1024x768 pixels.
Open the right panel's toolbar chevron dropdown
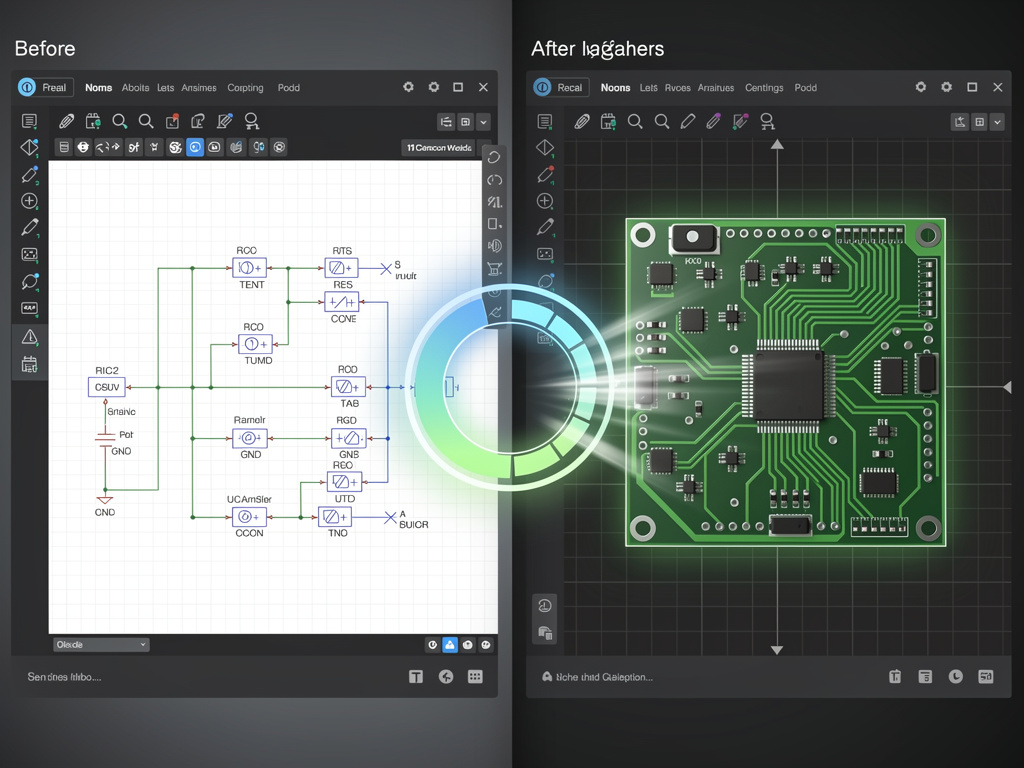997,121
